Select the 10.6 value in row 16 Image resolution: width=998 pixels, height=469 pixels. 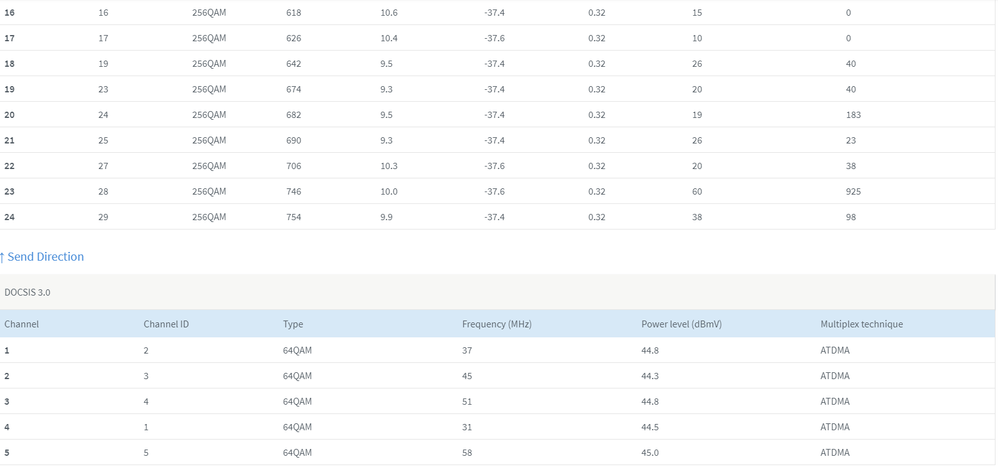tap(389, 12)
